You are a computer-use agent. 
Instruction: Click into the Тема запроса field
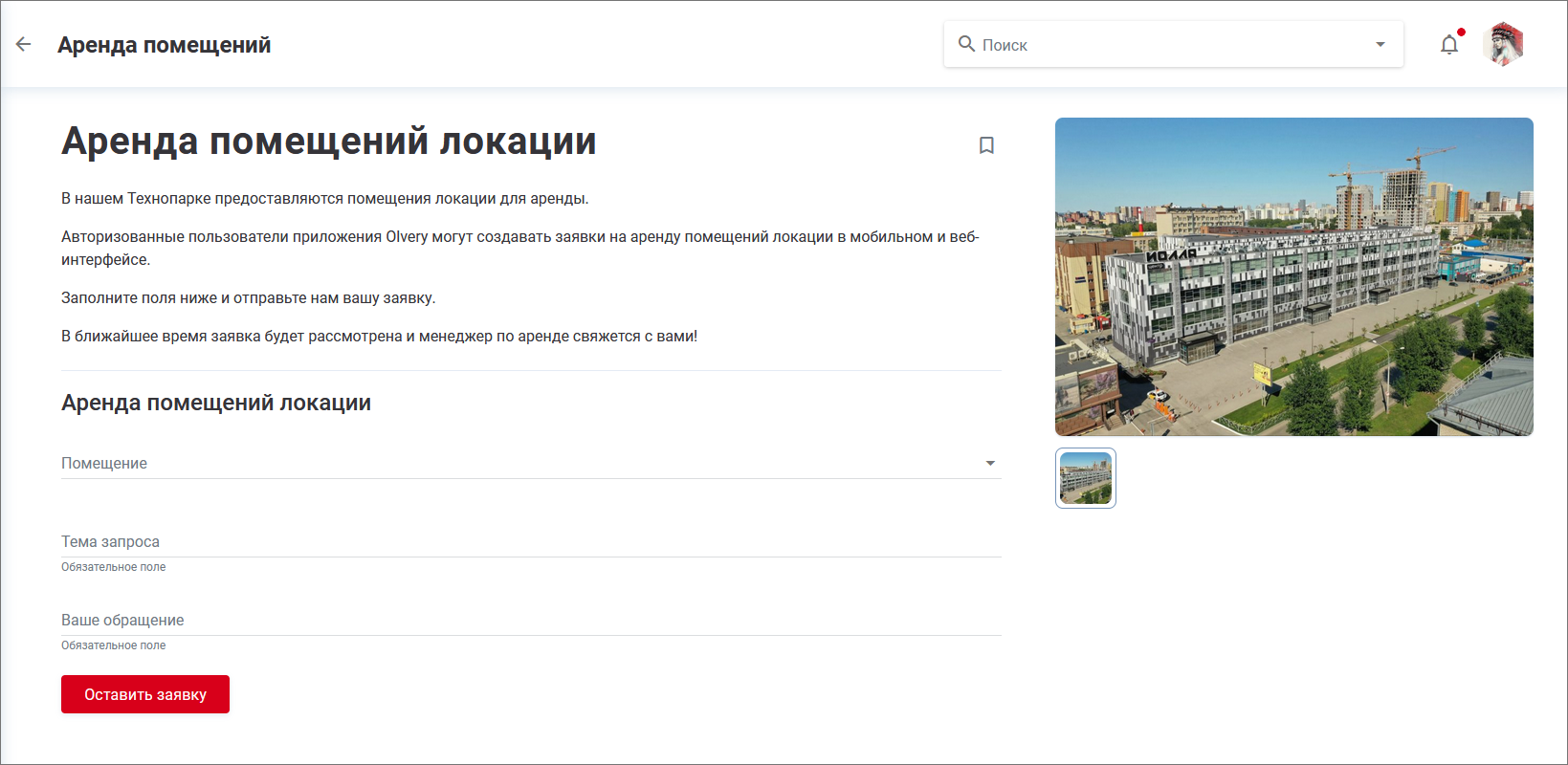pyautogui.click(x=531, y=541)
